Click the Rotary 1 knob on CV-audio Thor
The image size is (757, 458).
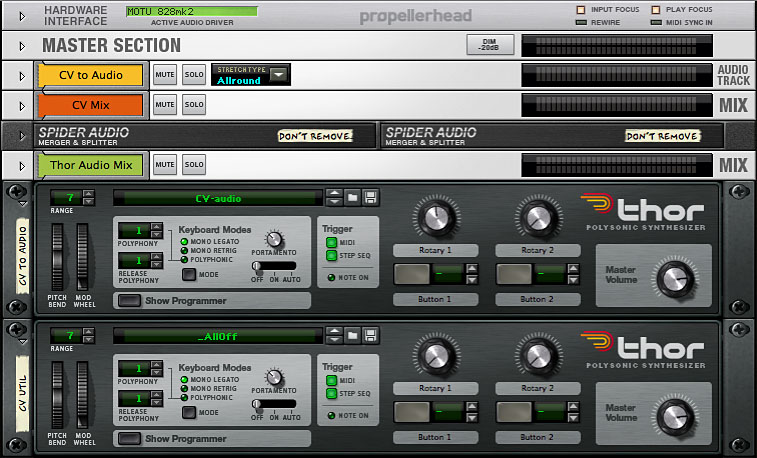tap(434, 218)
